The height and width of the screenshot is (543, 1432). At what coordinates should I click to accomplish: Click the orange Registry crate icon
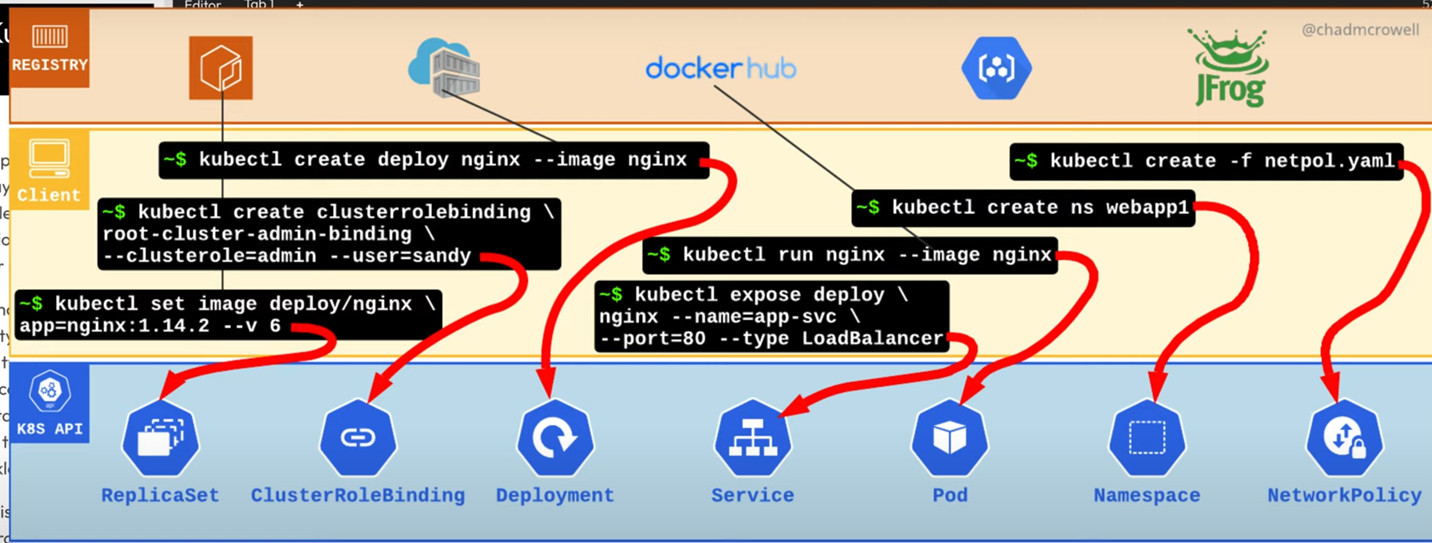point(49,36)
